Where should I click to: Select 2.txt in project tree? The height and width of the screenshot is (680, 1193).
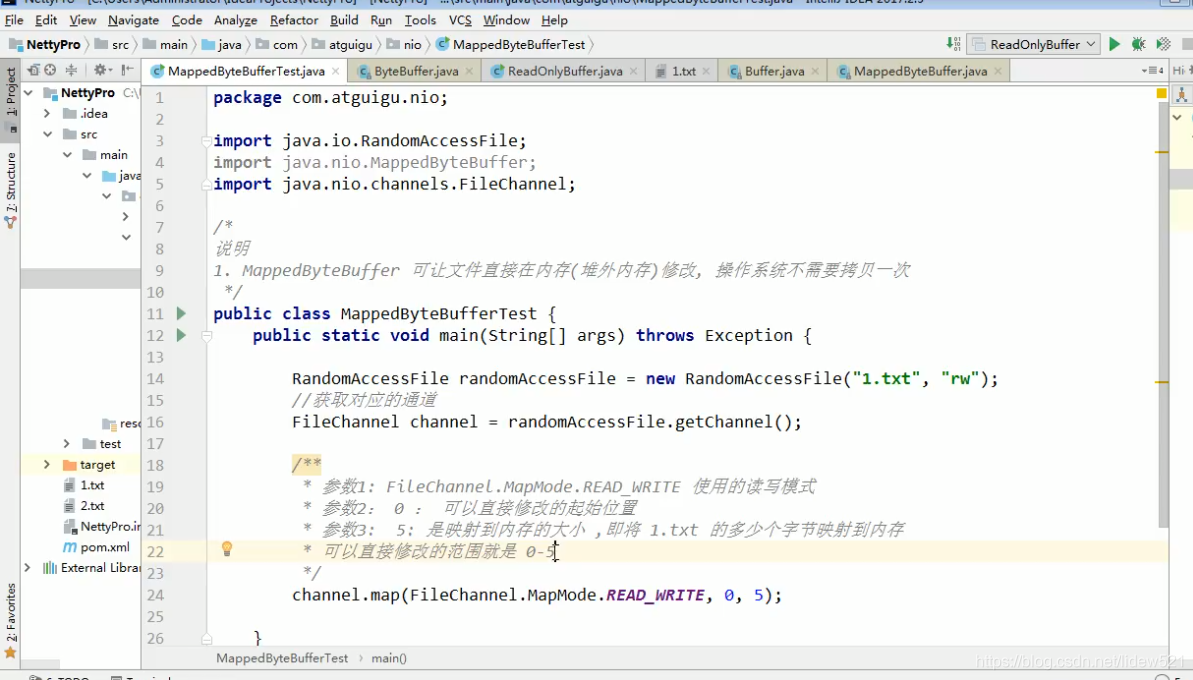point(92,506)
